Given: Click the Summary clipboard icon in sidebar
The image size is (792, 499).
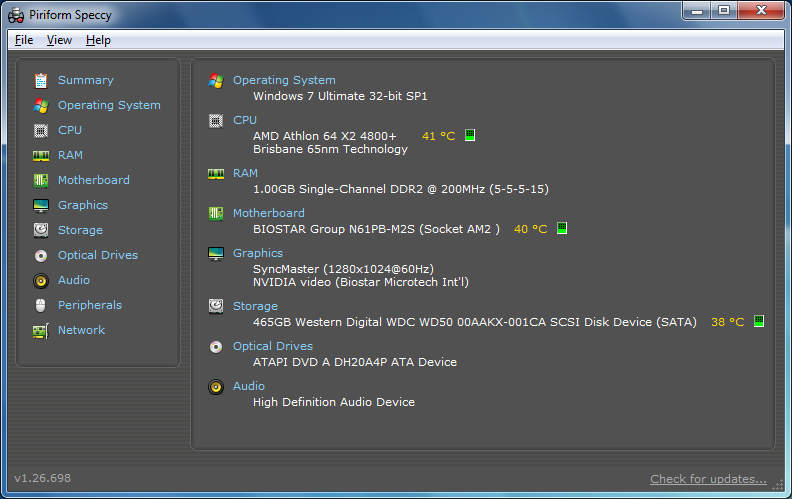Looking at the screenshot, I should point(41,80).
